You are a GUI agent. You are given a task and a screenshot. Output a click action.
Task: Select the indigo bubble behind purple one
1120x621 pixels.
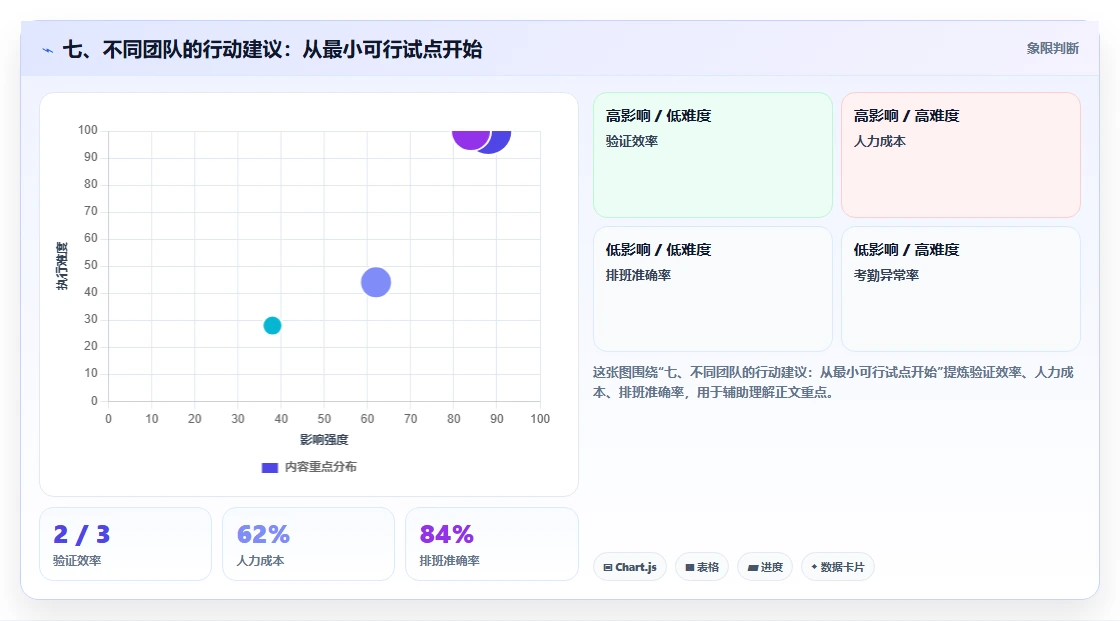pos(500,141)
